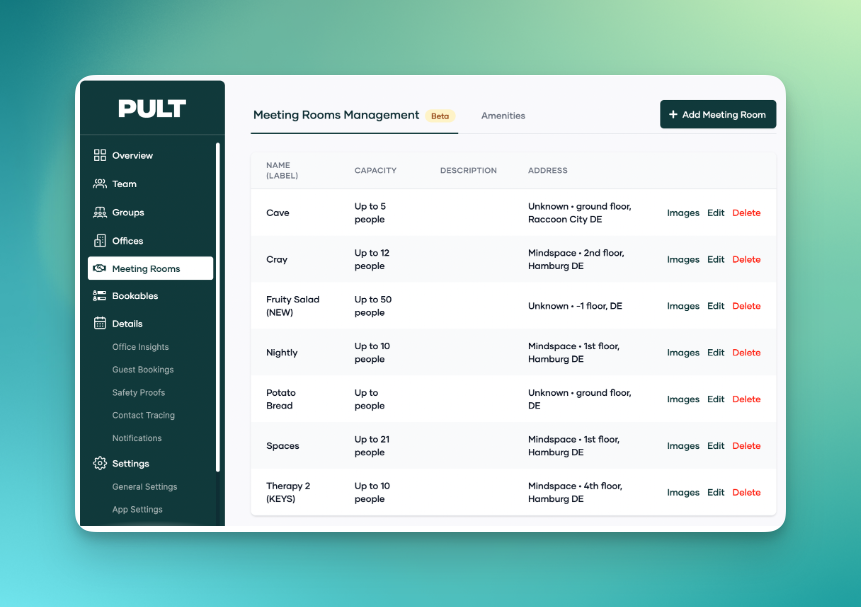Edit the Fruity Salad room
The image size is (861, 607).
click(715, 306)
